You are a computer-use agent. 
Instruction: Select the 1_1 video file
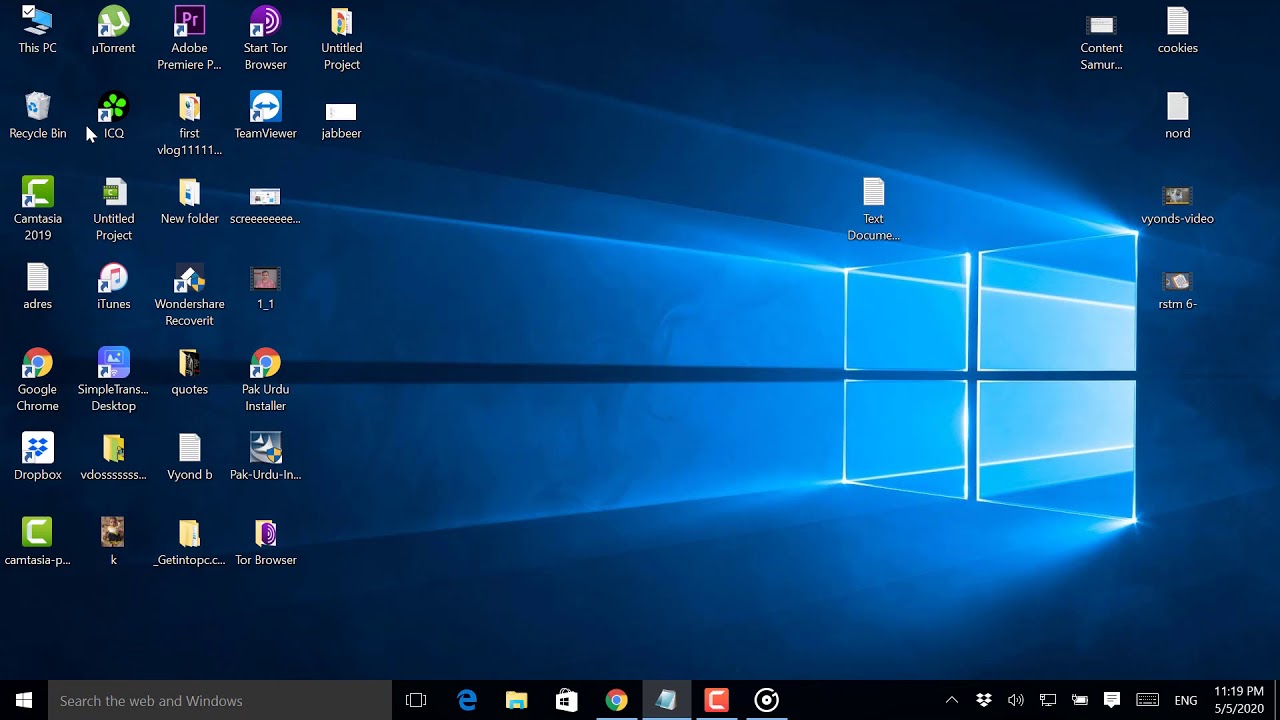265,286
